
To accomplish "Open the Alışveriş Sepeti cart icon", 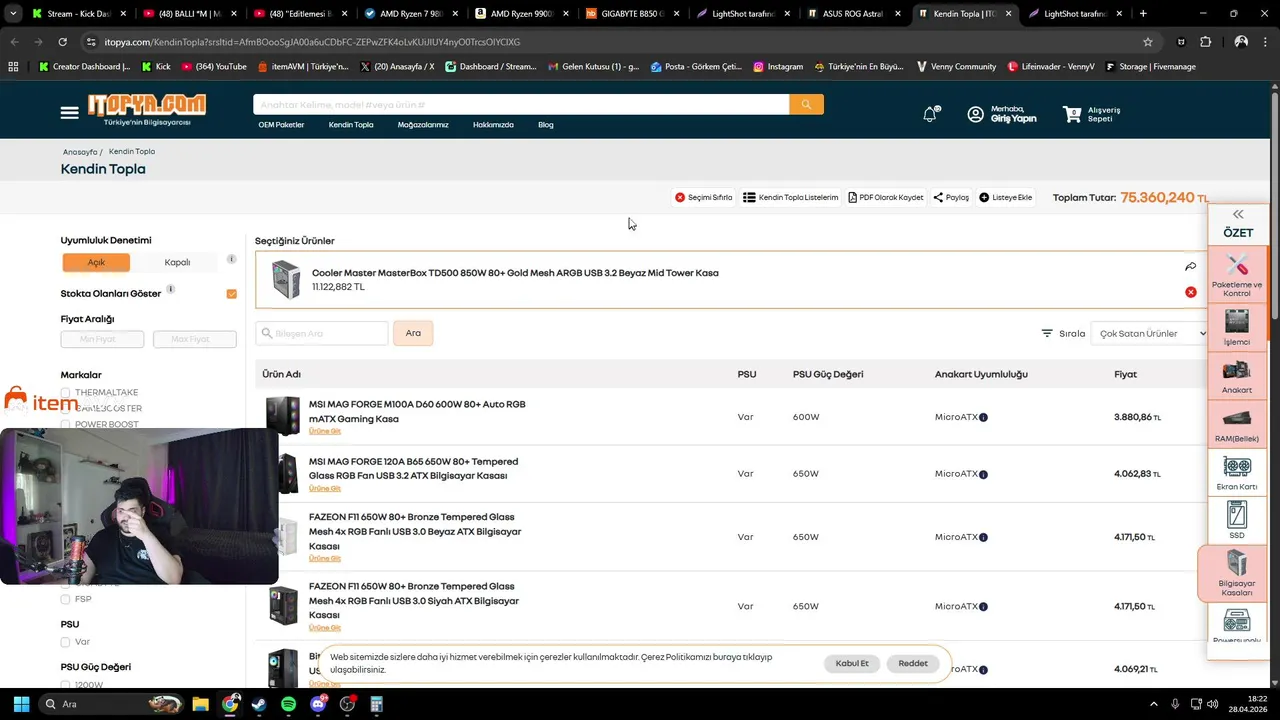I will click(x=1072, y=114).
